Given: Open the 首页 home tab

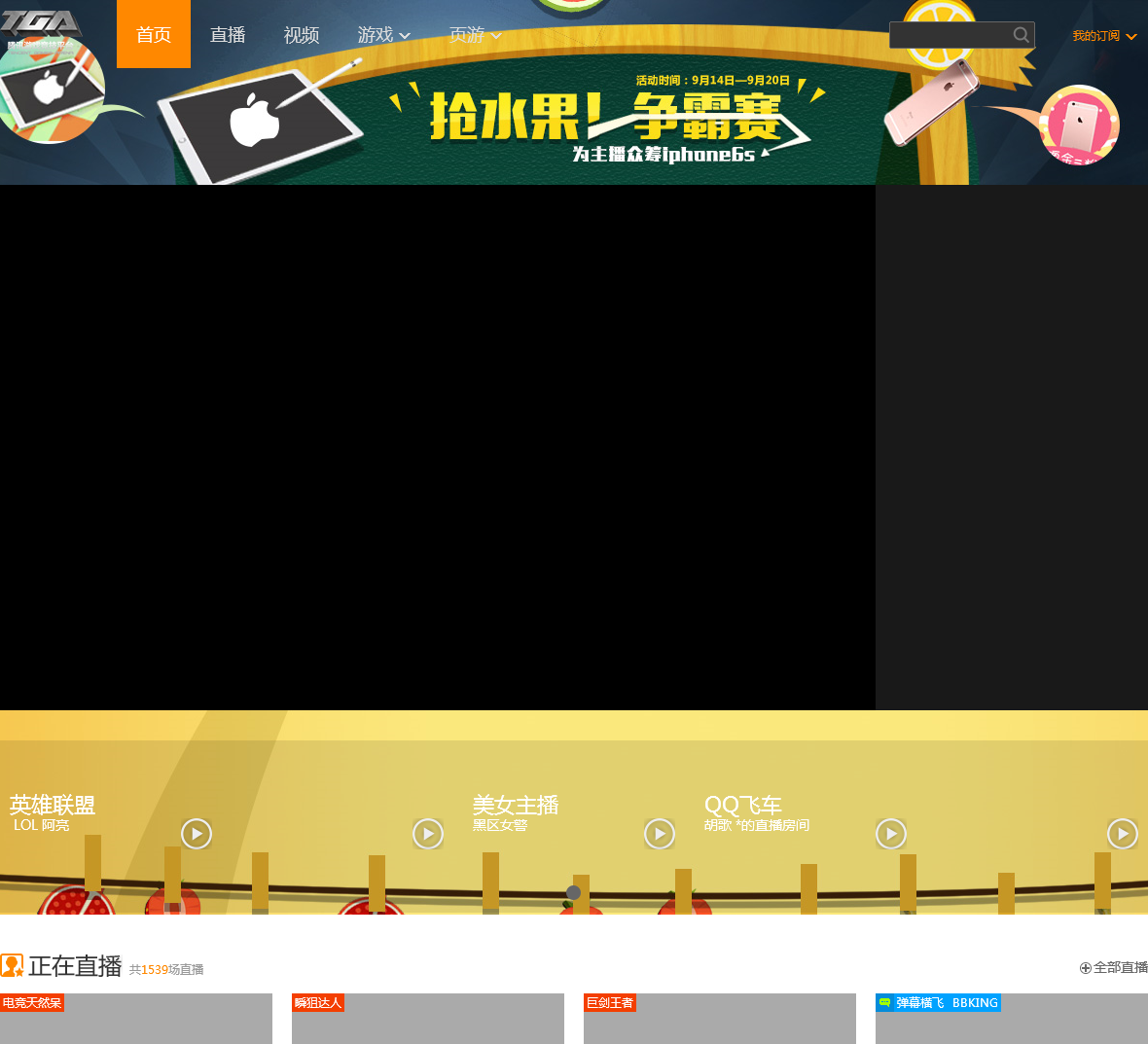Looking at the screenshot, I should (154, 34).
